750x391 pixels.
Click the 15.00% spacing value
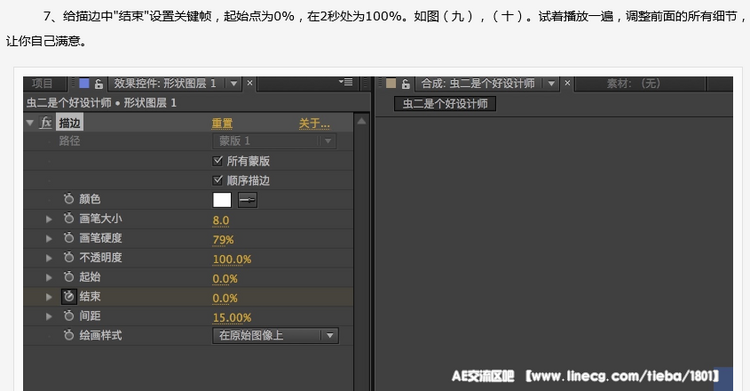[232, 318]
